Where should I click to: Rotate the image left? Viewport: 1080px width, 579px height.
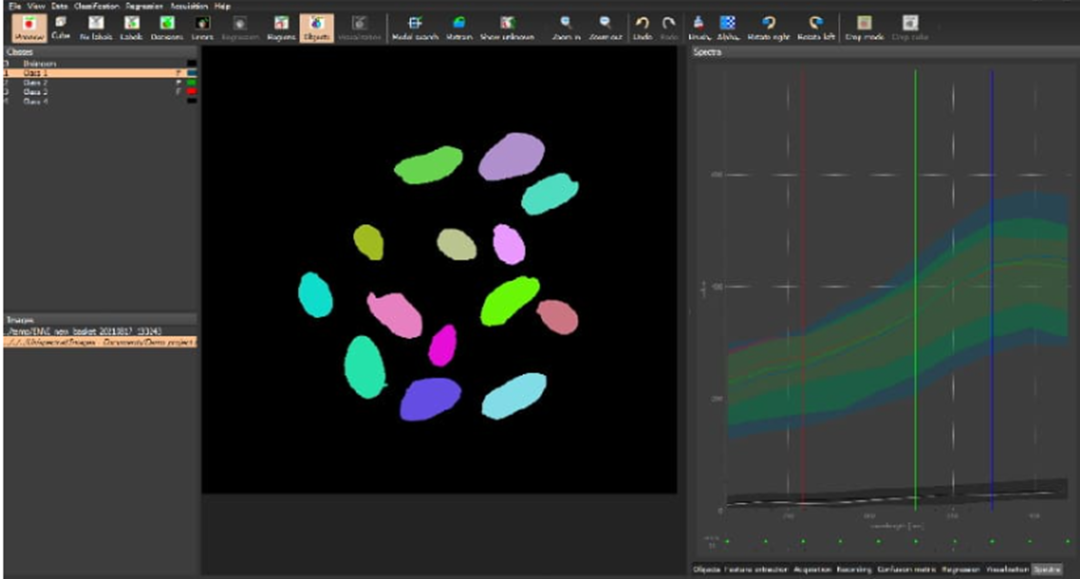[816, 26]
